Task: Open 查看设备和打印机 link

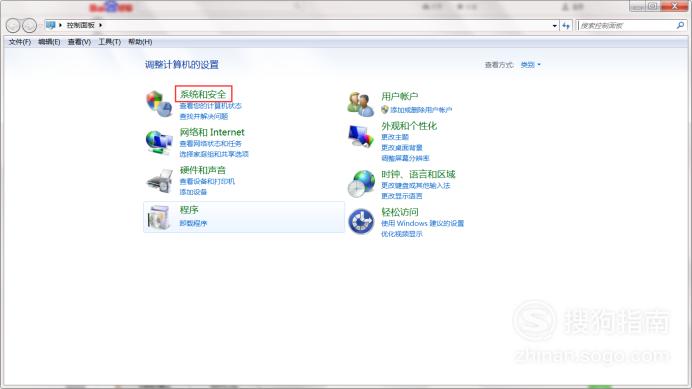Action: (207, 181)
